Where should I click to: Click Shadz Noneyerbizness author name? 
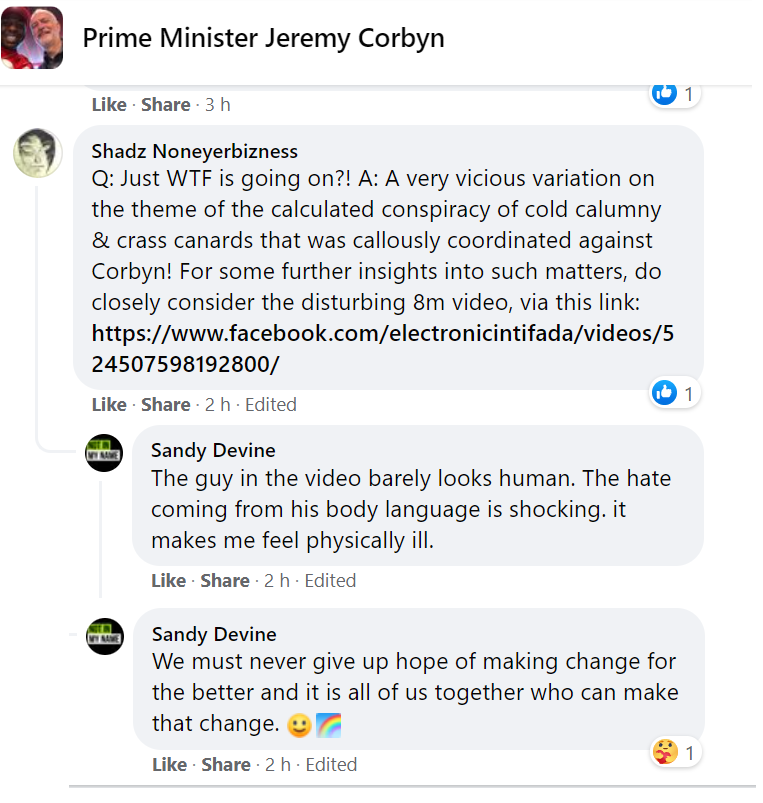click(x=194, y=151)
